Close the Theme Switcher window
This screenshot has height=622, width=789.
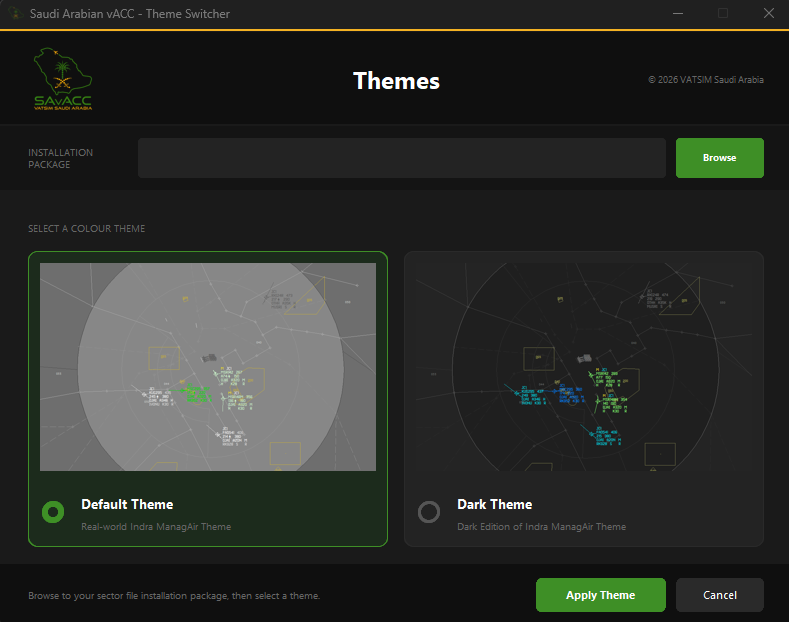point(768,14)
